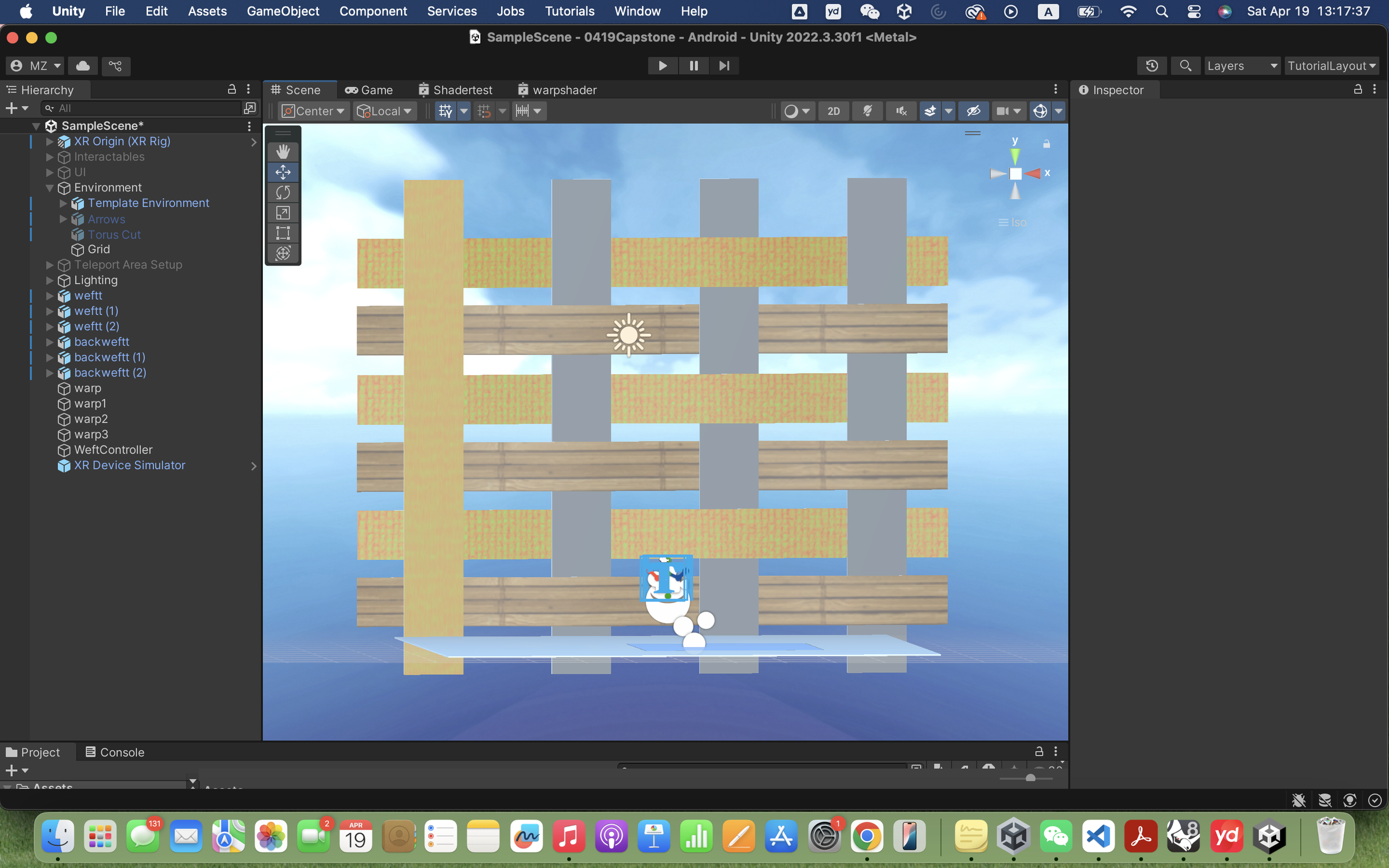
Task: Click the Step frame button
Action: [724, 66]
